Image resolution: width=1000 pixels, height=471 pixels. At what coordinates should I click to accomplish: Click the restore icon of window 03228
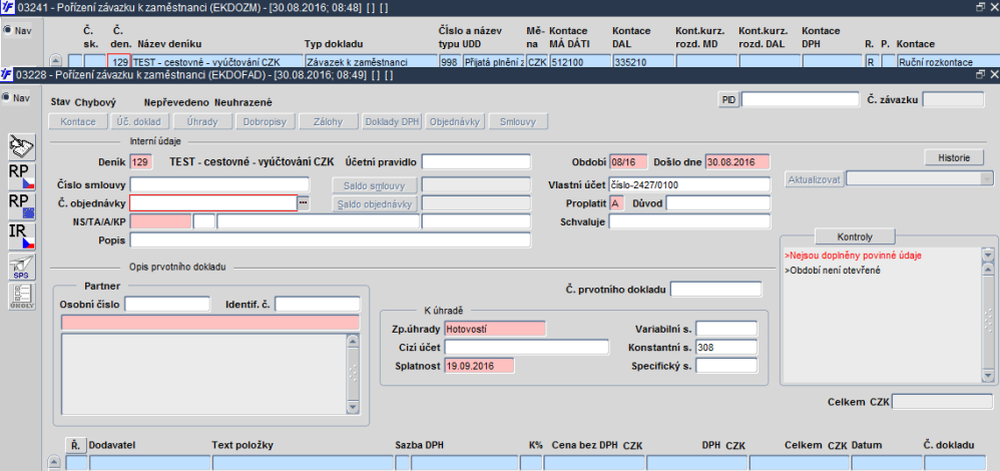981,75
